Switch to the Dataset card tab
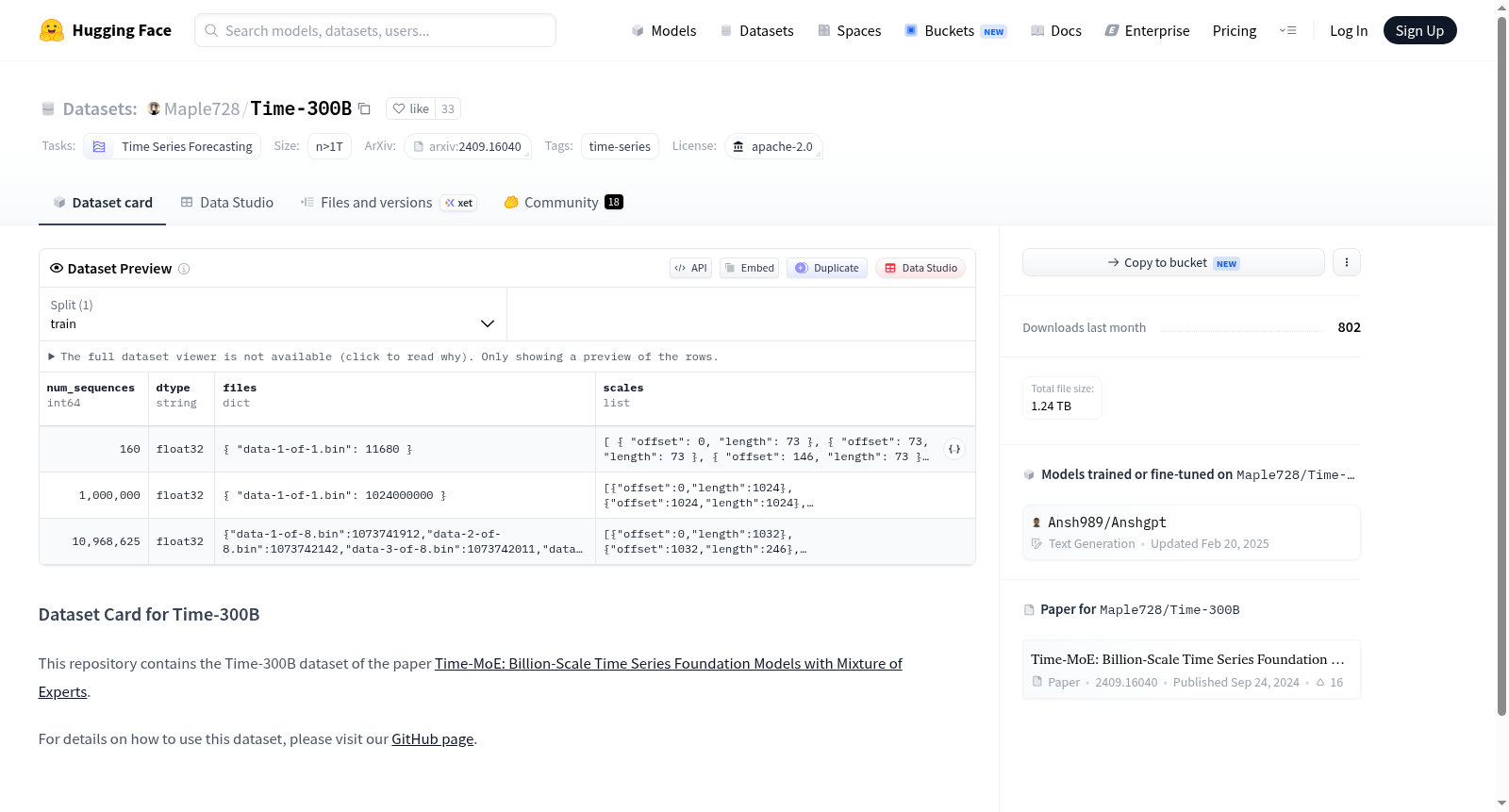This screenshot has height=812, width=1509. click(x=103, y=203)
